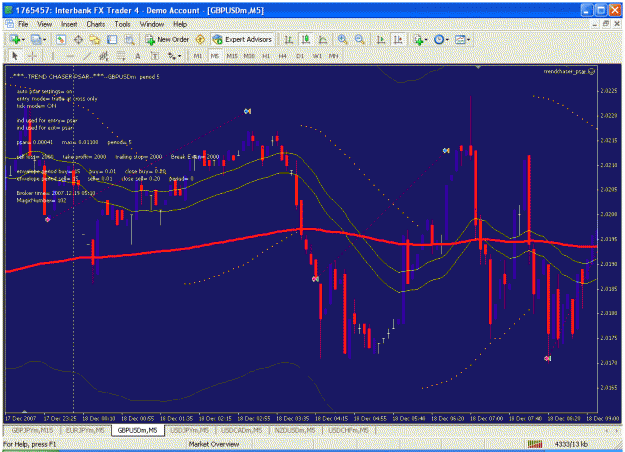Select the Trendline drawing tool
The image size is (625, 452).
point(87,56)
